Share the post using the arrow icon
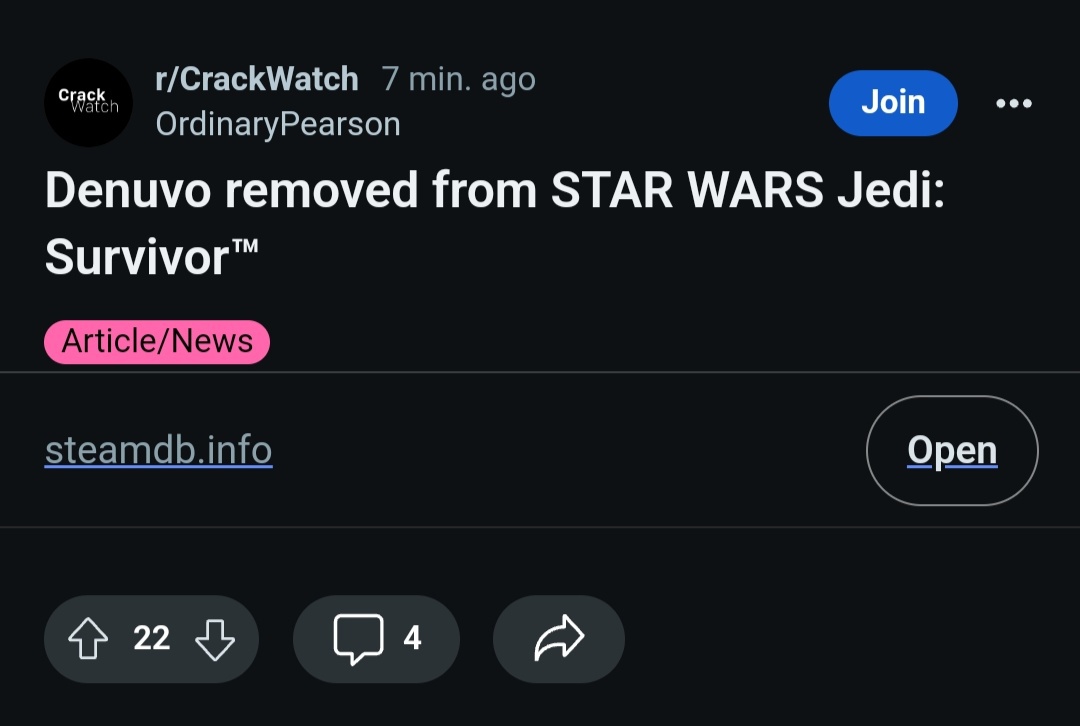This screenshot has height=726, width=1080. 558,639
